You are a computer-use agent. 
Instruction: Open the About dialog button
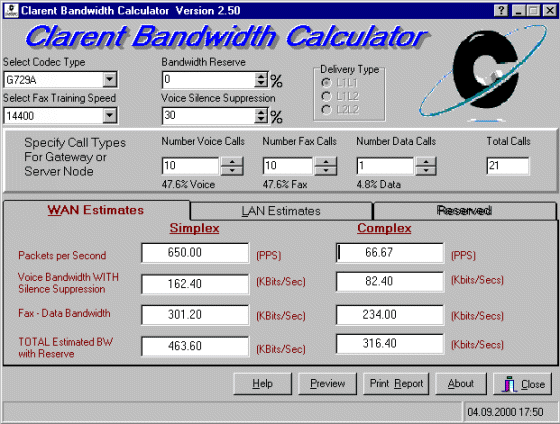[461, 384]
